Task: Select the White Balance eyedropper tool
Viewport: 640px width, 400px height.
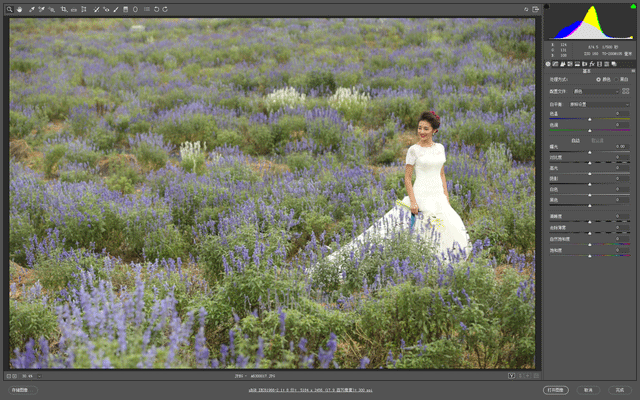Action: click(32, 9)
